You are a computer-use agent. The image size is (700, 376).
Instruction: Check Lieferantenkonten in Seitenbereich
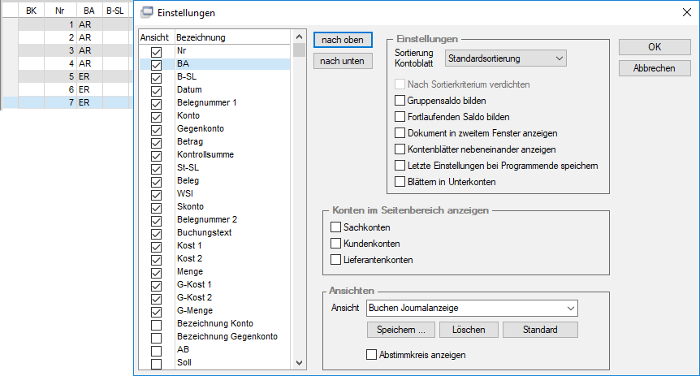(x=336, y=259)
